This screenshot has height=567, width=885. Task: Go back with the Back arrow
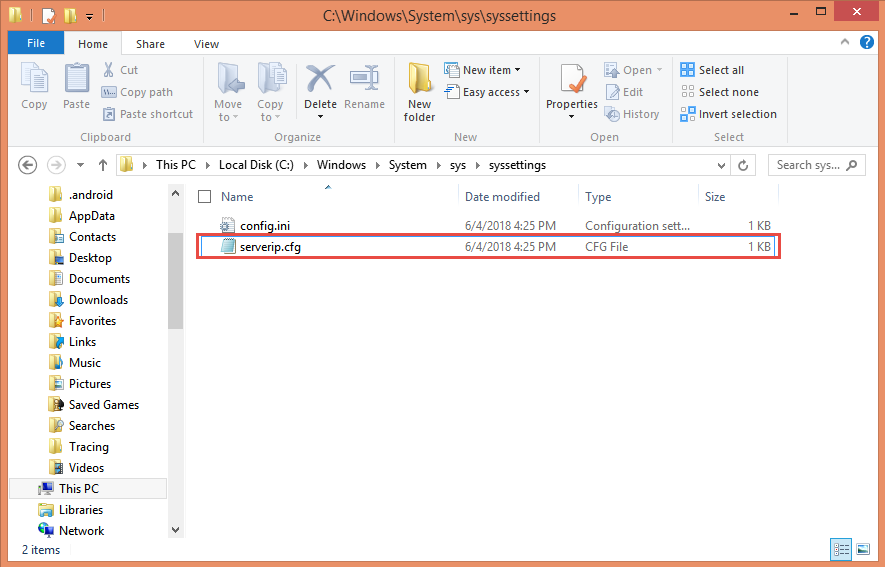(28, 165)
